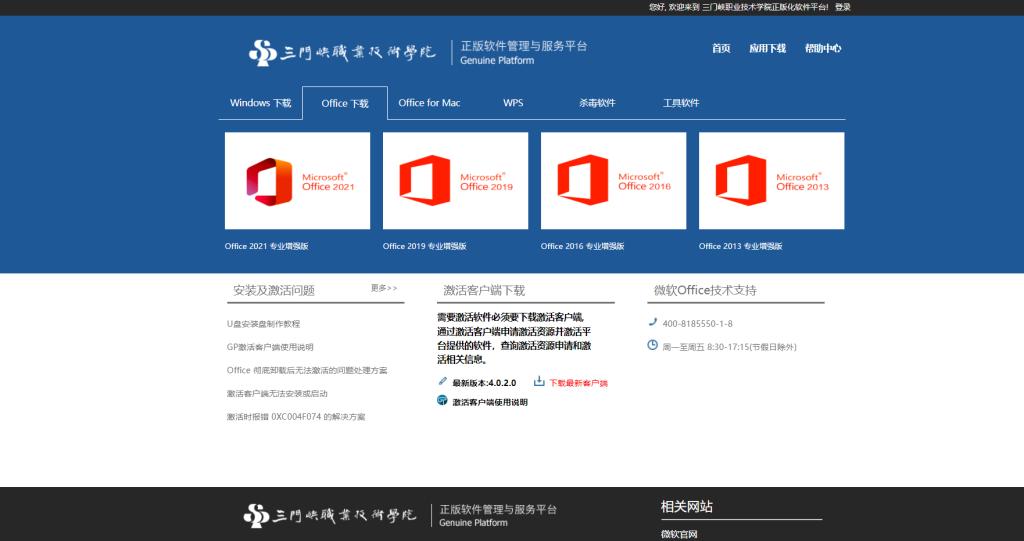Switch to the Office for Mac tab
Screen dimensions: 1024x541
[429, 103]
